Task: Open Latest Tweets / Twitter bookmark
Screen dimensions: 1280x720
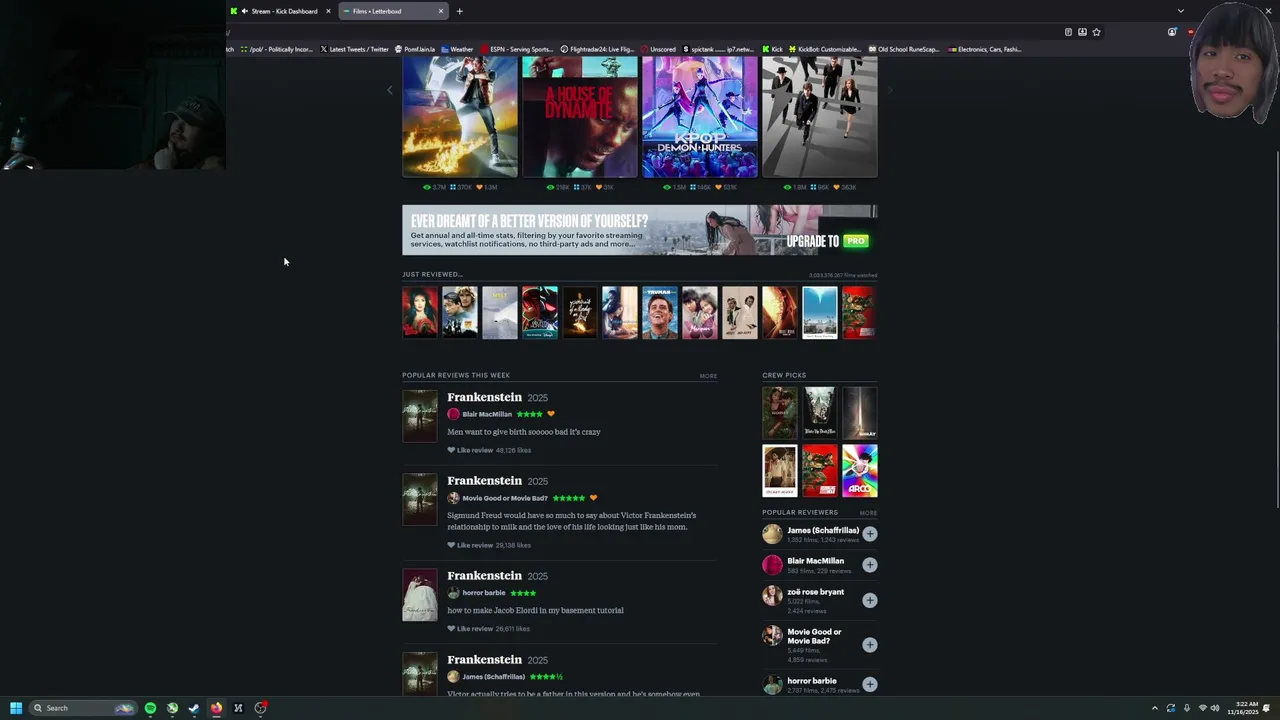Action: click(354, 49)
